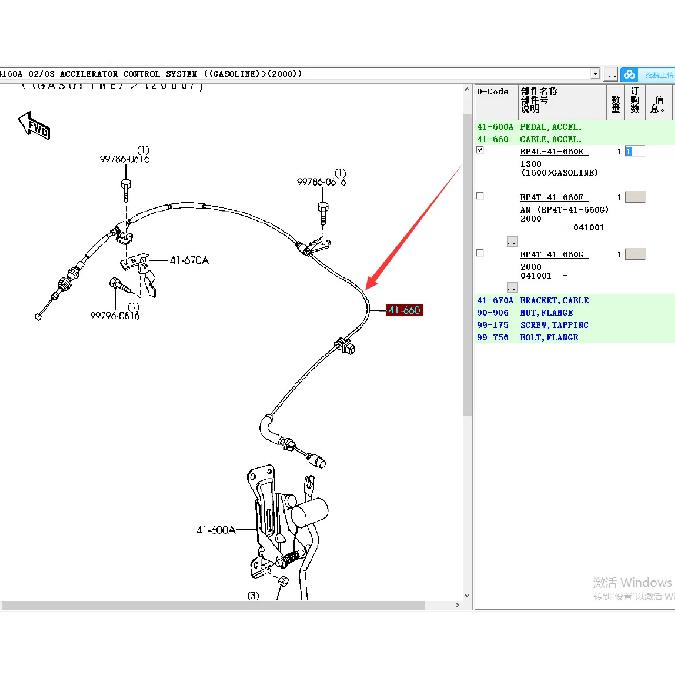Click the order quantity field for BP4L-41-660K
This screenshot has width=675, height=675.
pyautogui.click(x=635, y=151)
